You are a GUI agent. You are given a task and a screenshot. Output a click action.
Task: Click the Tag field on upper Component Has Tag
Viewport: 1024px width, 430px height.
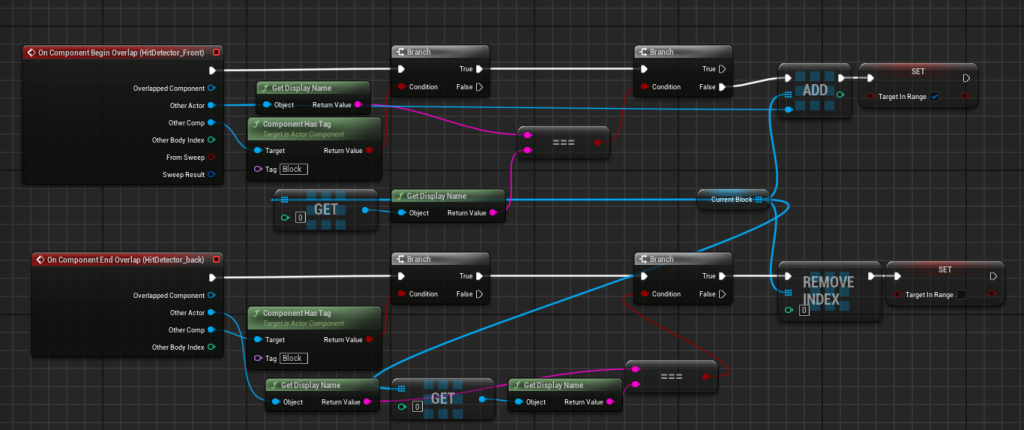[293, 169]
